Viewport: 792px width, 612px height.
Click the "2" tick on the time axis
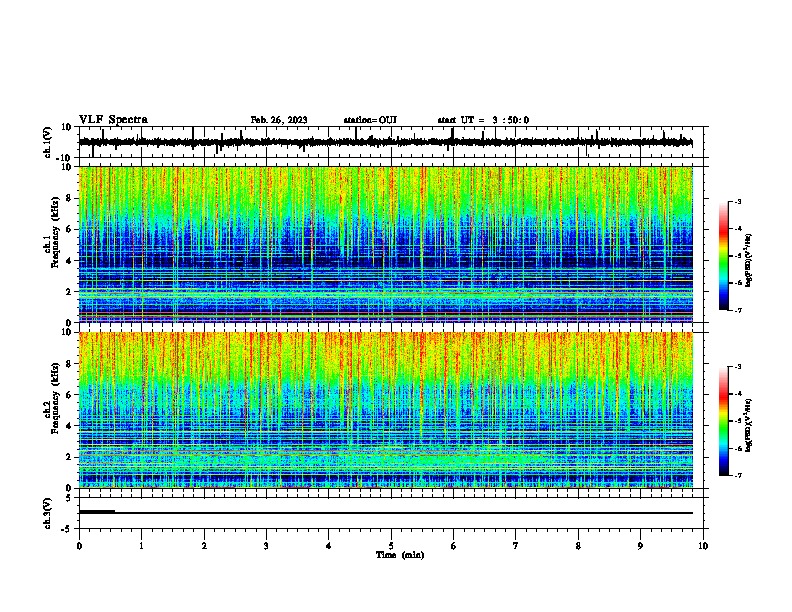point(204,546)
